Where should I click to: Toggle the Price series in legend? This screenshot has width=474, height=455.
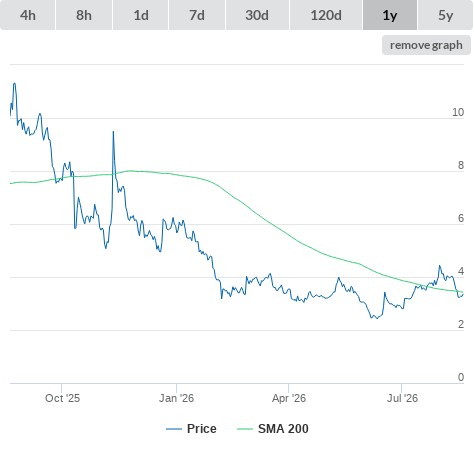point(202,429)
